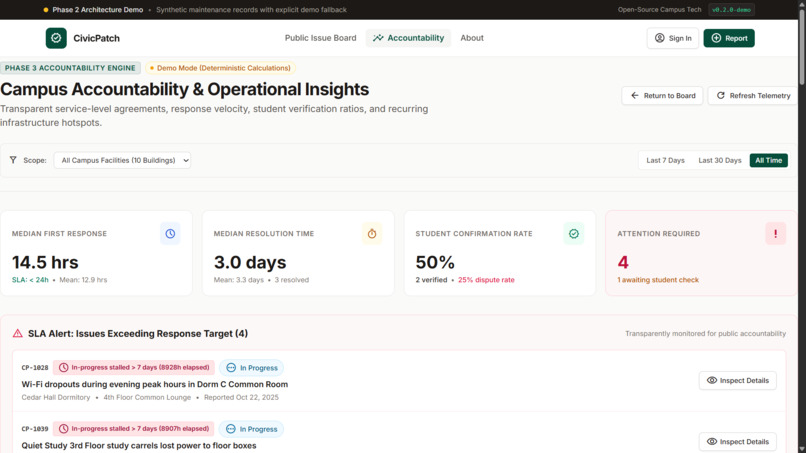Viewport: 806px width, 453px height.
Task: Click the Sign In button
Action: (x=672, y=38)
